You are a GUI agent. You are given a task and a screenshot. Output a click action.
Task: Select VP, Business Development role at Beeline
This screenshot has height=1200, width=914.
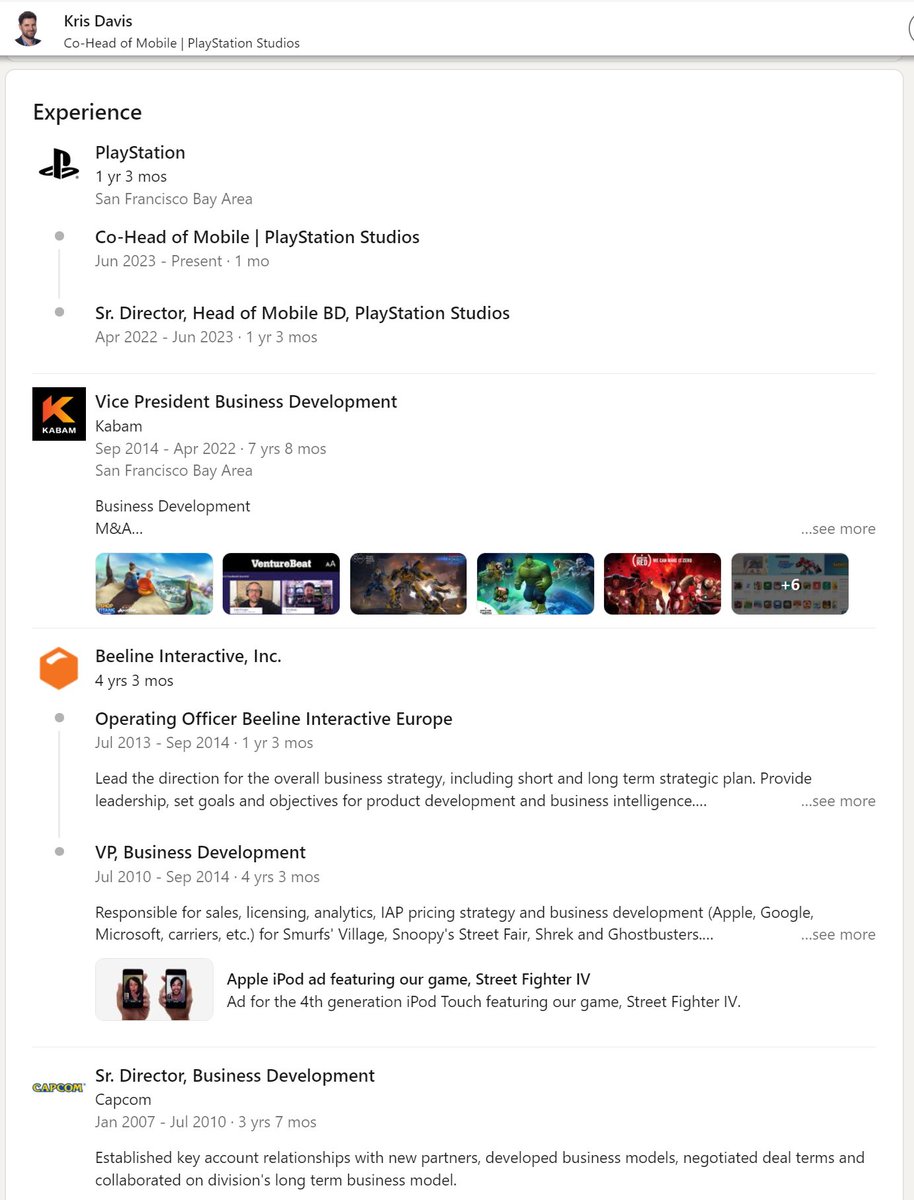tap(200, 853)
